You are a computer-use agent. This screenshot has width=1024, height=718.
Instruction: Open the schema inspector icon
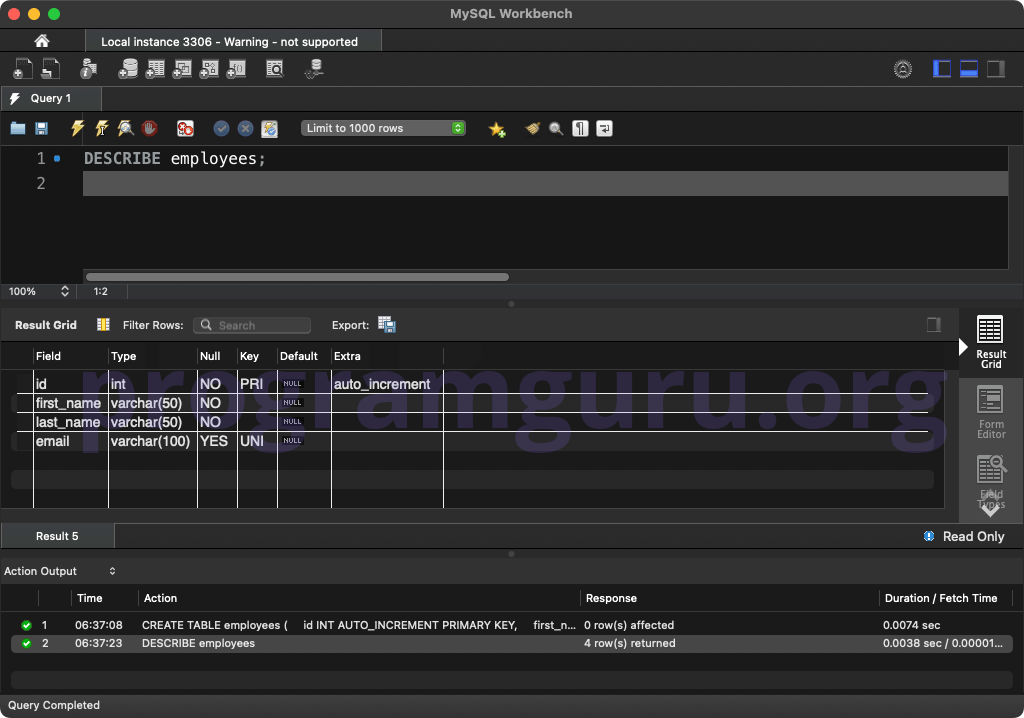coord(88,69)
